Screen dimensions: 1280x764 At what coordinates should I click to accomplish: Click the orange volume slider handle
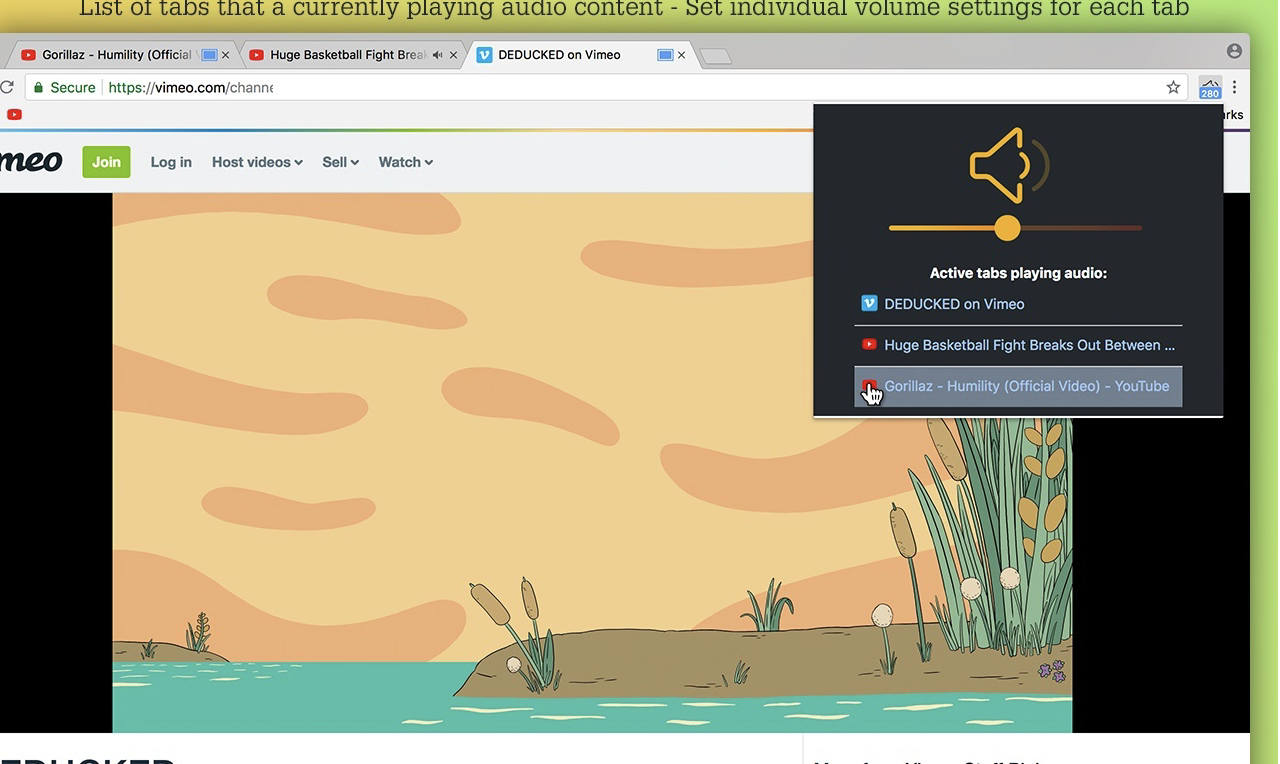coord(1007,228)
